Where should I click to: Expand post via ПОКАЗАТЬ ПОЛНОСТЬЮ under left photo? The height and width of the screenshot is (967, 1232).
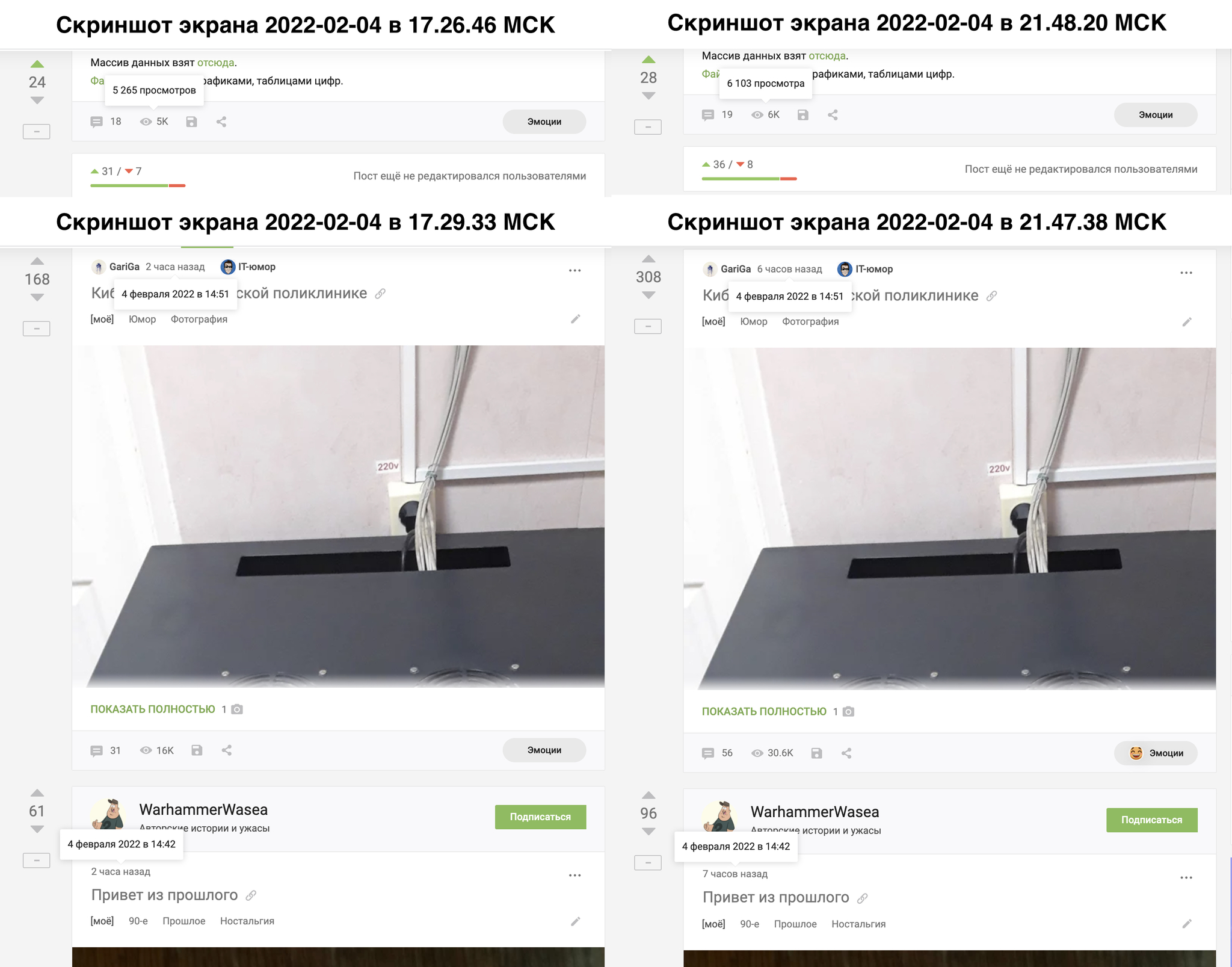click(x=153, y=709)
